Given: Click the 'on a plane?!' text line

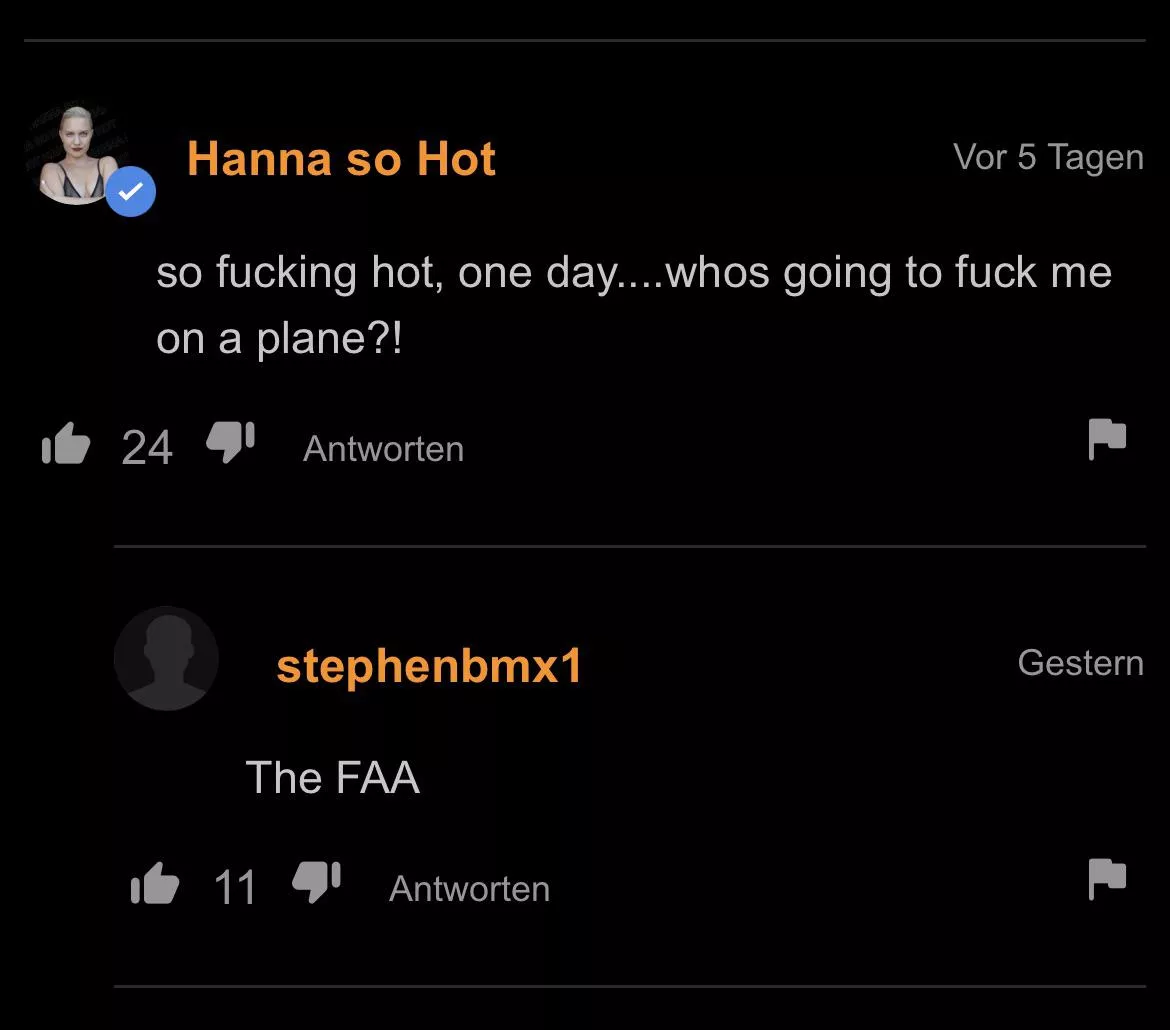Looking at the screenshot, I should coord(279,339).
